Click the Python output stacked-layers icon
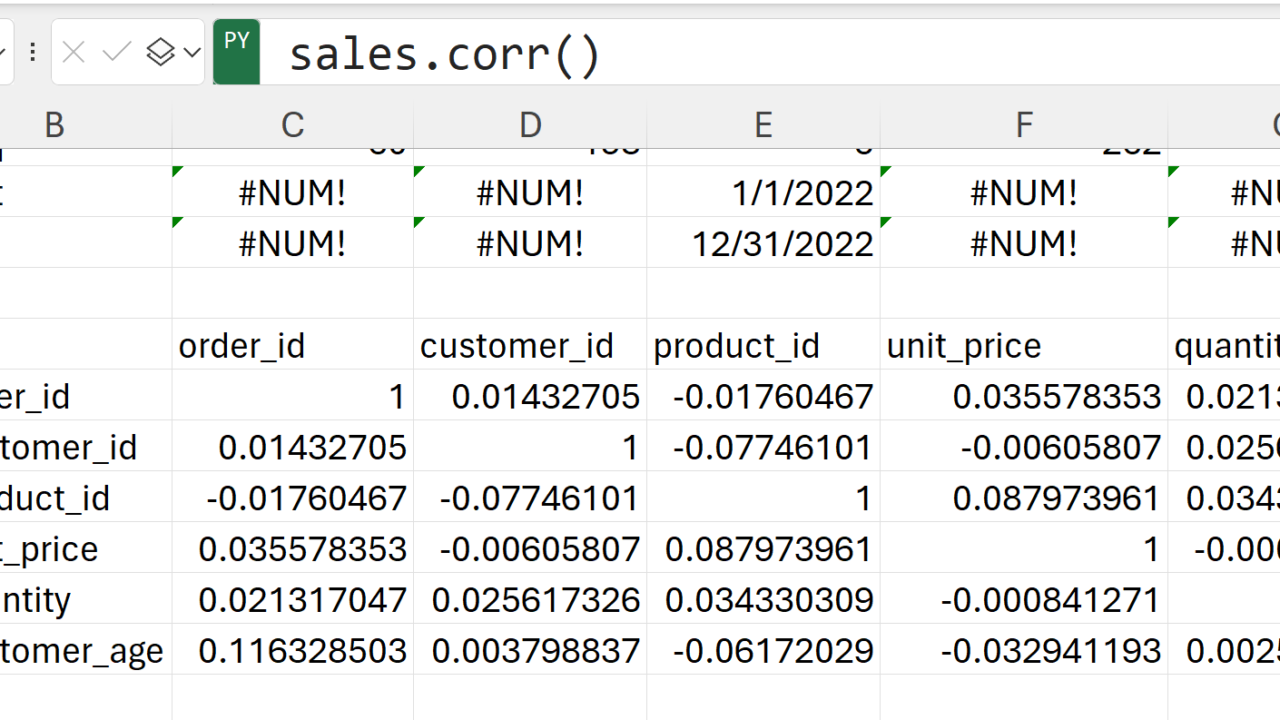 pos(160,52)
